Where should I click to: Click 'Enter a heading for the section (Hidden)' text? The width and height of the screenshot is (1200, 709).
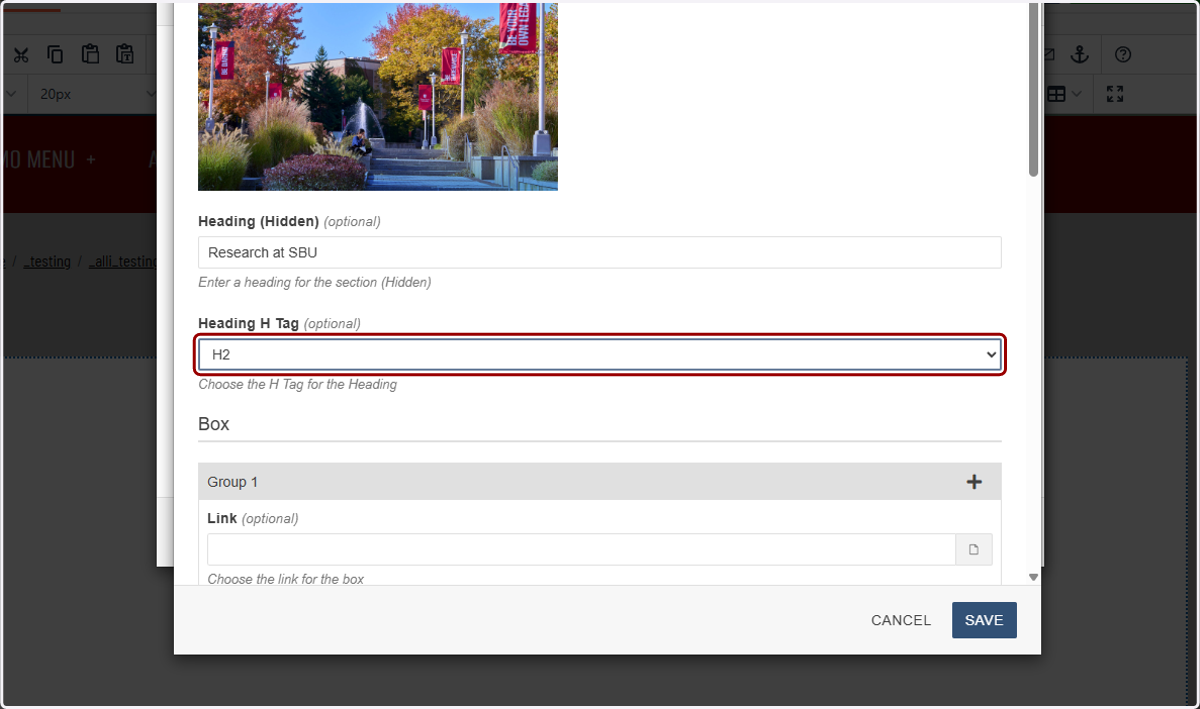click(x=315, y=282)
